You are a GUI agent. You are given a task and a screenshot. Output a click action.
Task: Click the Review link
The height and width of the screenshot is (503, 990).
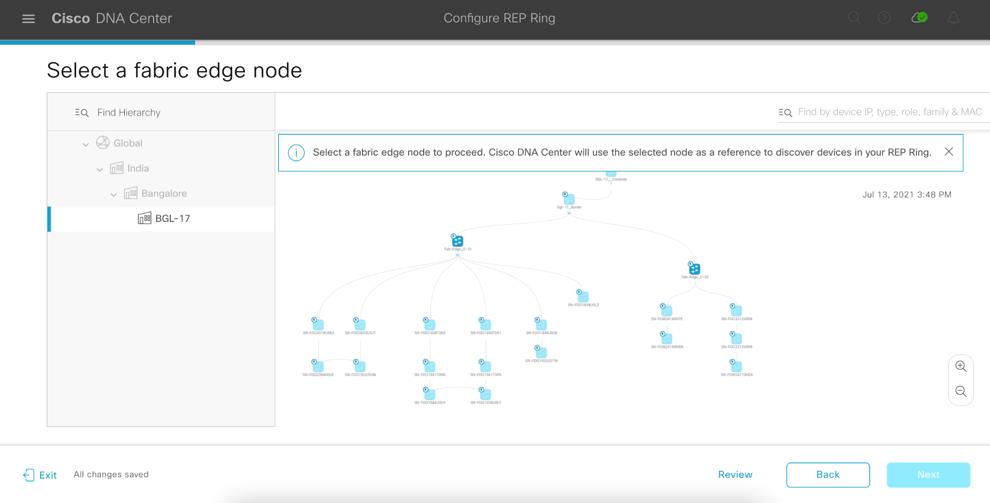[x=735, y=475]
